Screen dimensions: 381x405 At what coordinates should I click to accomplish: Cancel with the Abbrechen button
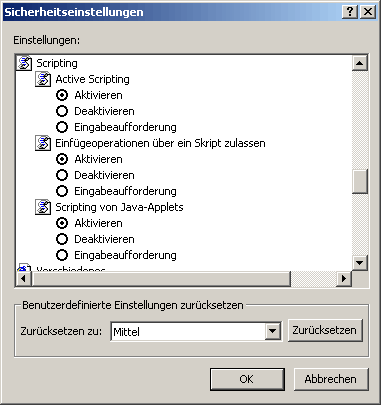[331, 379]
